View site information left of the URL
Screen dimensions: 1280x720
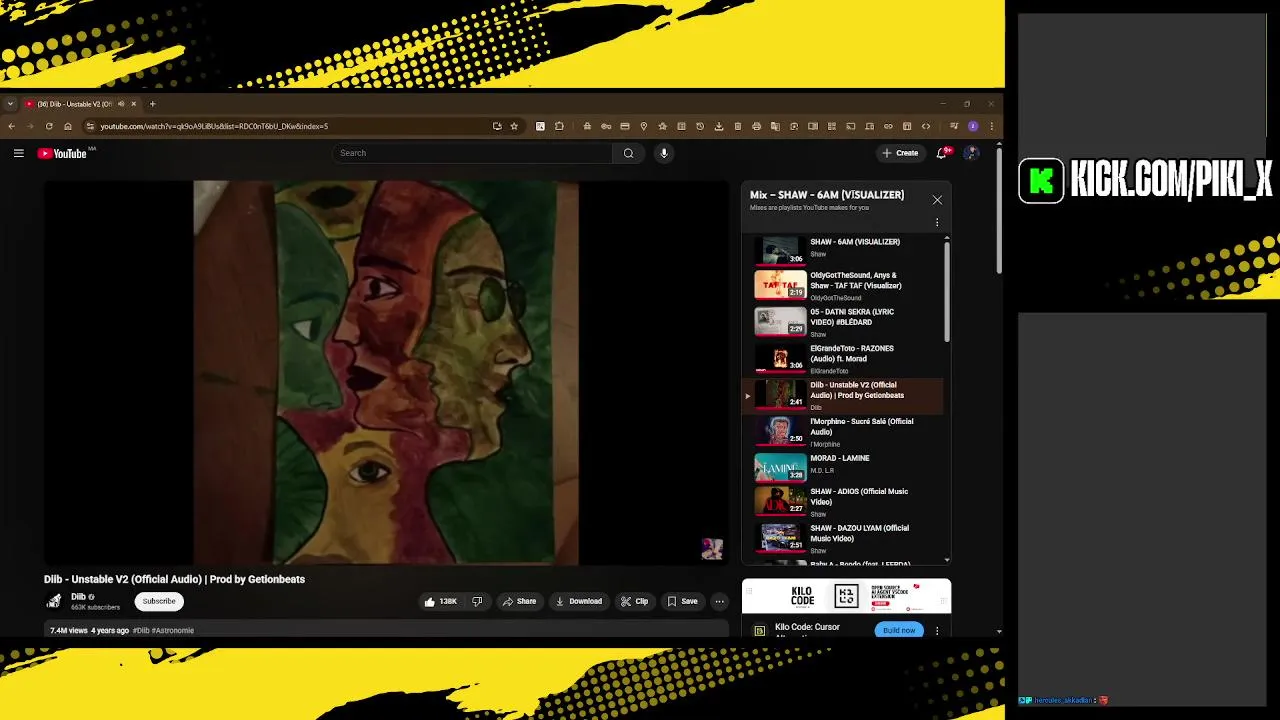(90, 126)
